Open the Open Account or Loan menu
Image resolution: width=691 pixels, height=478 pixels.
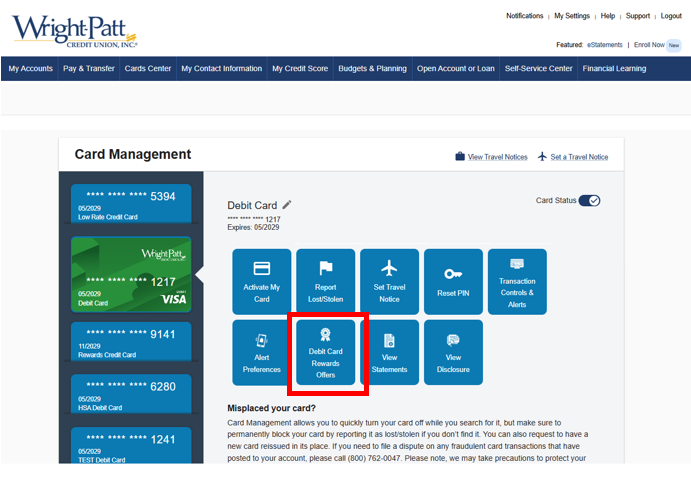[x=456, y=68]
